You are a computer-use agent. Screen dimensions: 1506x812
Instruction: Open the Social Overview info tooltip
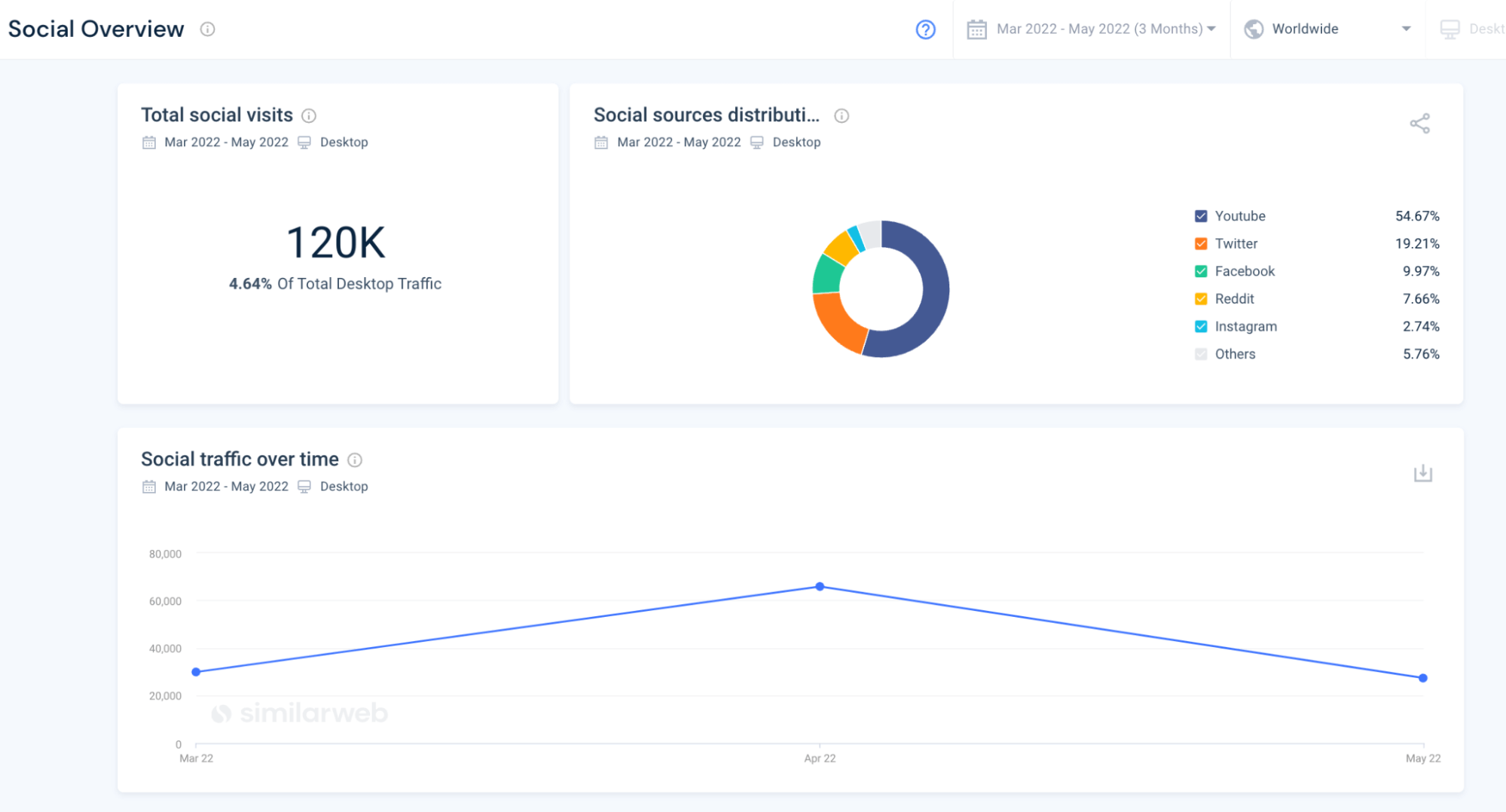(209, 29)
